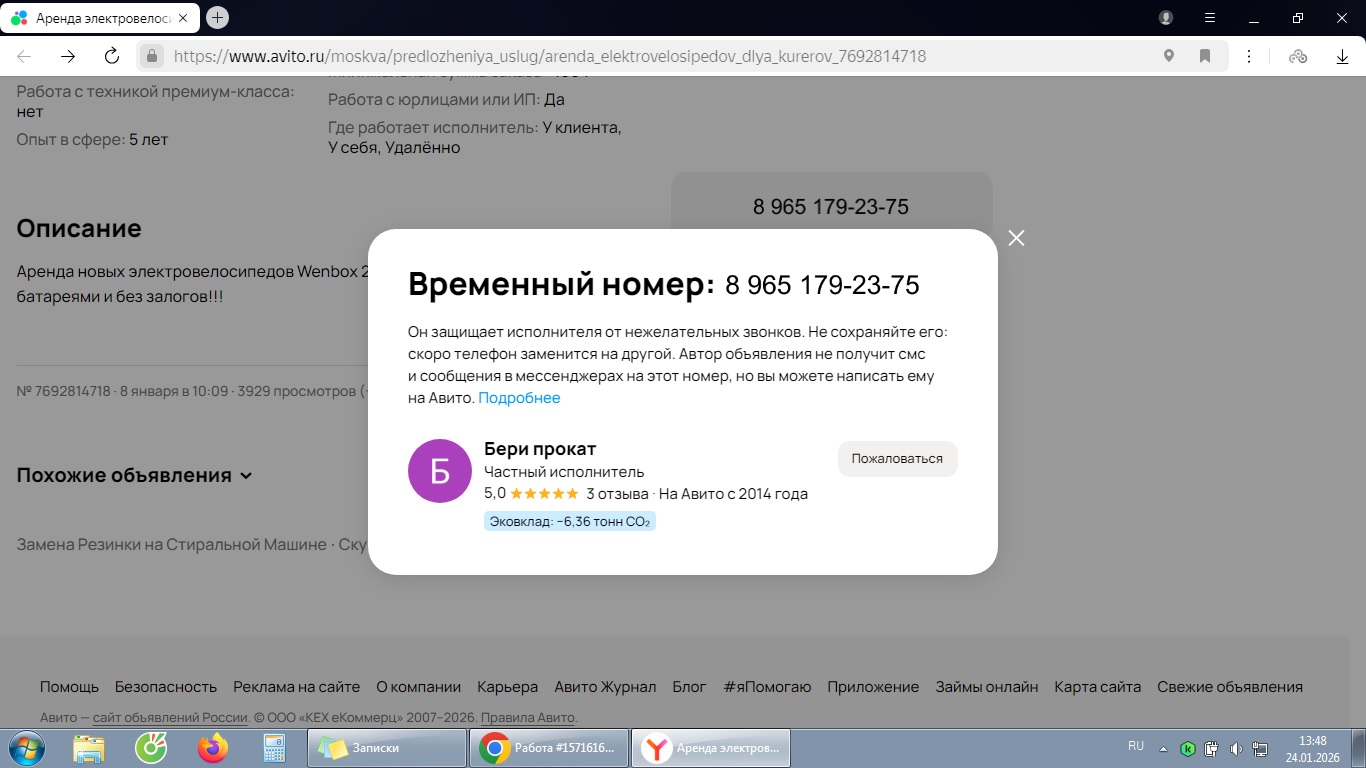The width and height of the screenshot is (1366, 768).
Task: Open the О компании footer link
Action: click(x=418, y=687)
